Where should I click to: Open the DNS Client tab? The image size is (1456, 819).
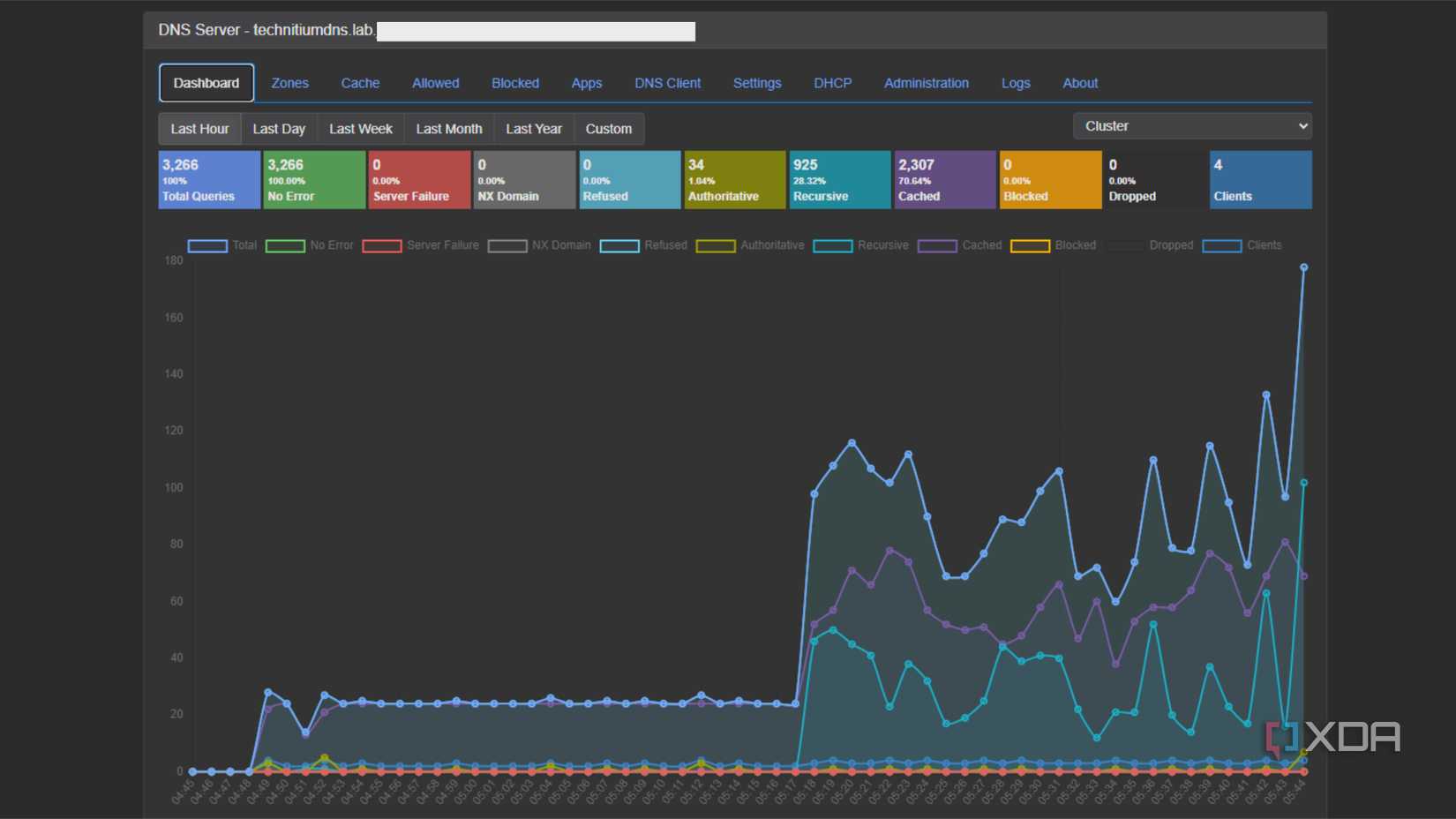coord(668,83)
